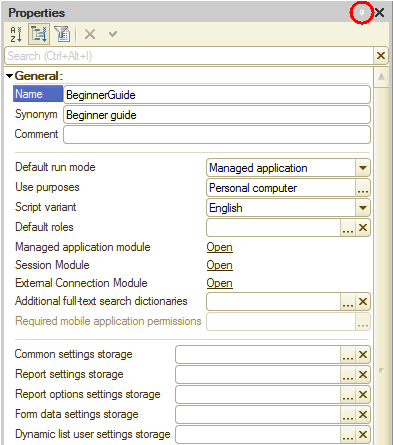The image size is (393, 445).
Task: Pin the Properties panel with pin icon
Action: [362, 13]
